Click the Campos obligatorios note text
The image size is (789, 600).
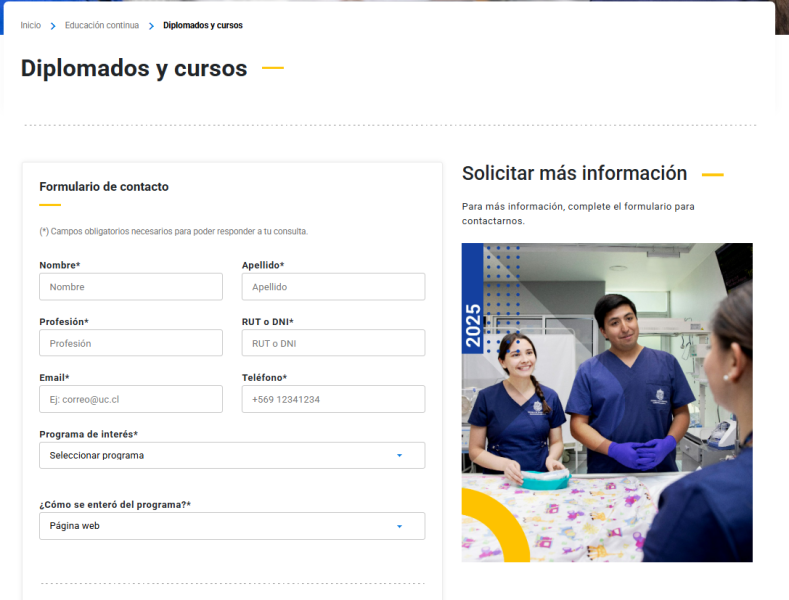(174, 232)
